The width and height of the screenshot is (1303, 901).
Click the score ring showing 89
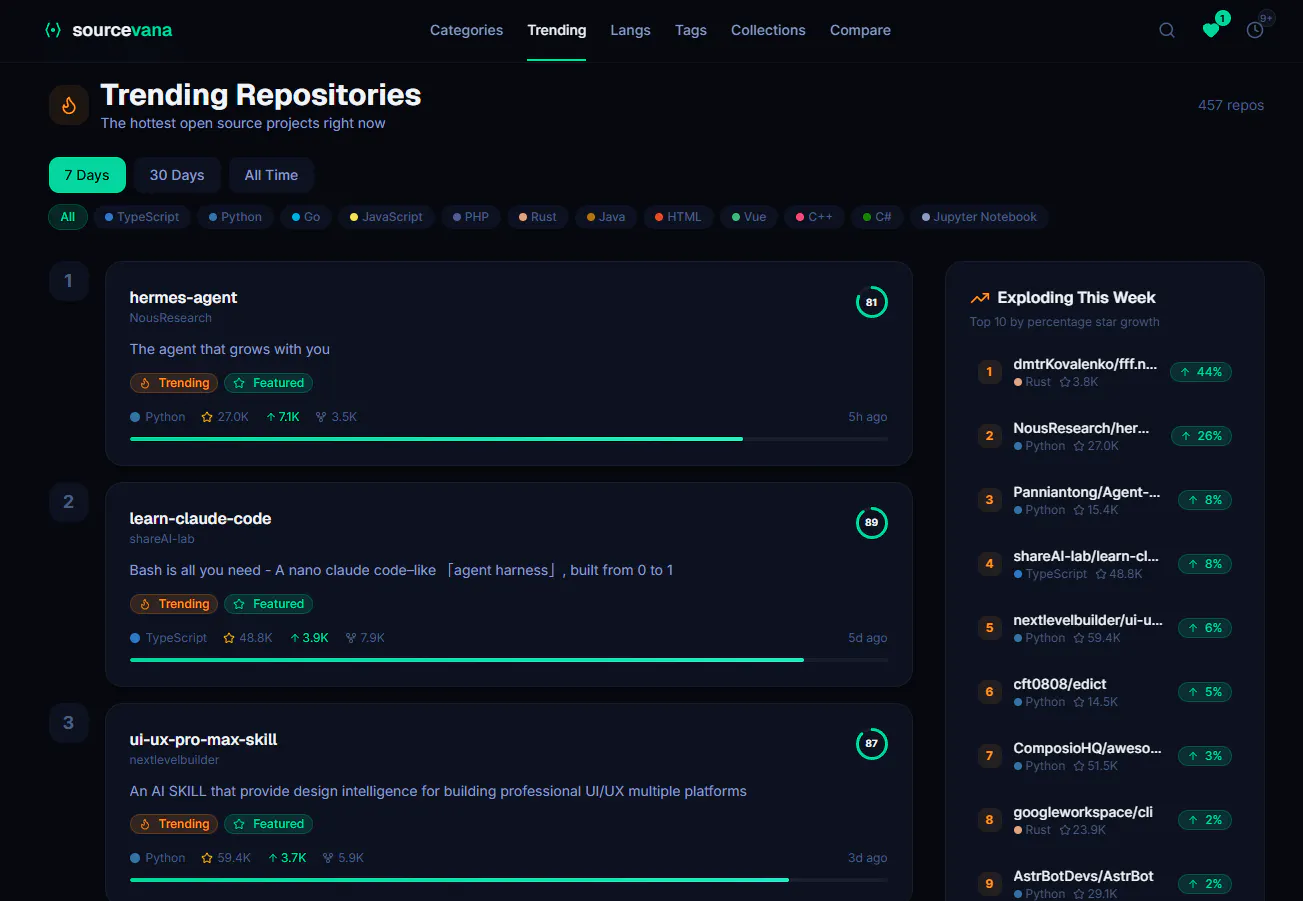point(871,523)
